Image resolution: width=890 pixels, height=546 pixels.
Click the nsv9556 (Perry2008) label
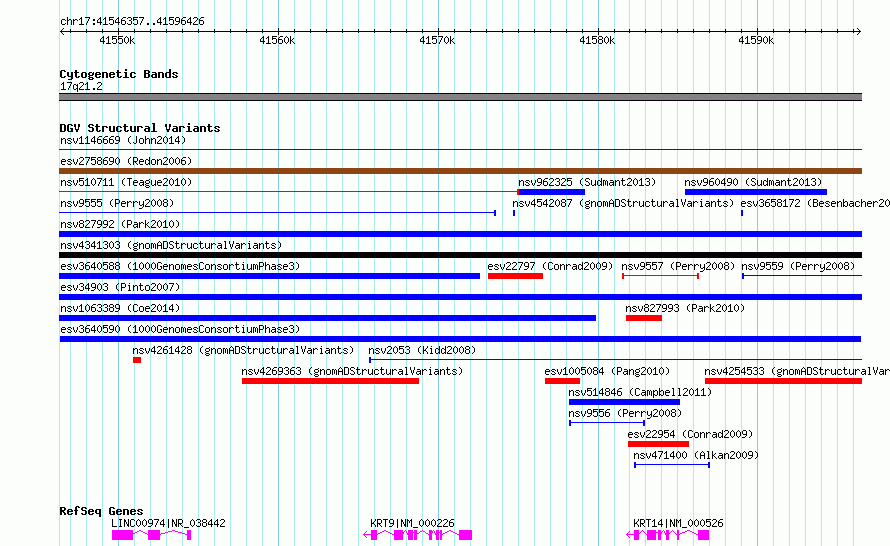625,413
